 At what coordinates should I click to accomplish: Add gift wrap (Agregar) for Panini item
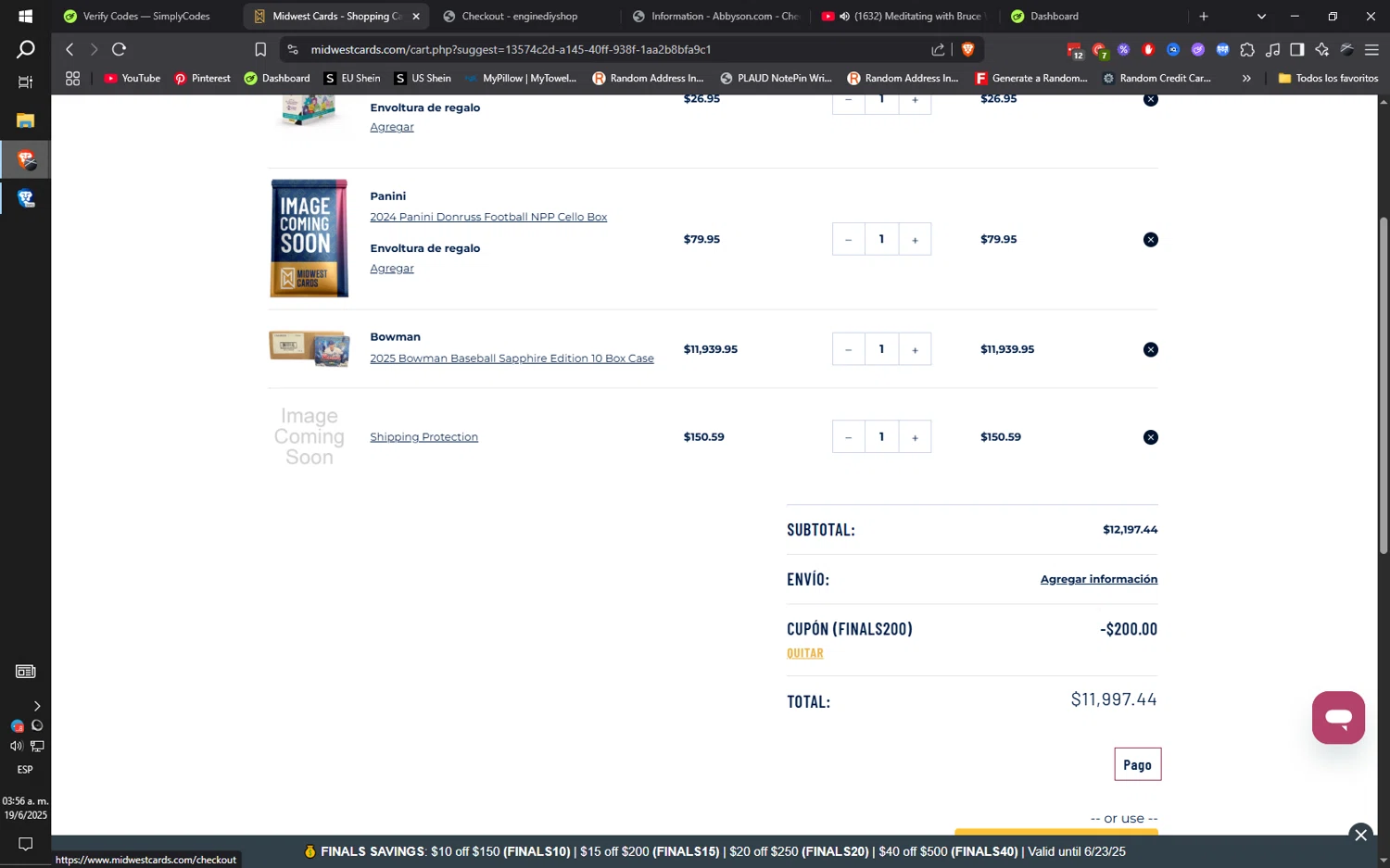[x=392, y=269]
